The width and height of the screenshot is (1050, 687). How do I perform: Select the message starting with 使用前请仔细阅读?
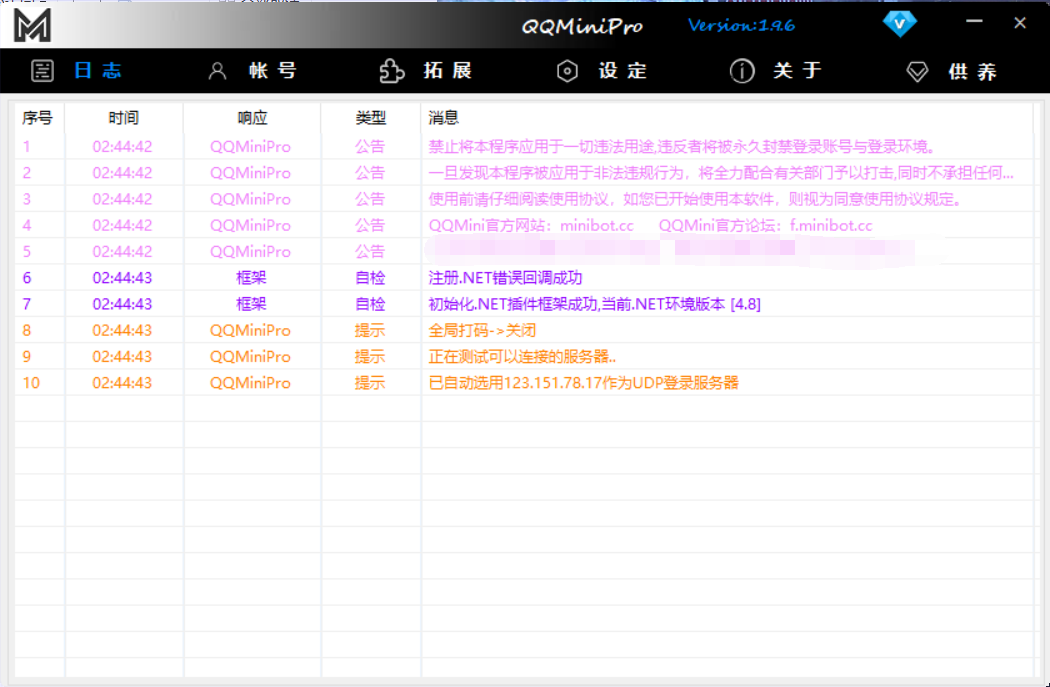[695, 199]
